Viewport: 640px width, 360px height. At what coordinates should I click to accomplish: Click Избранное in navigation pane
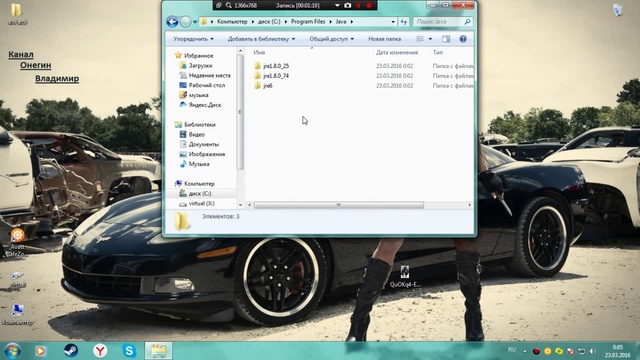(198, 56)
